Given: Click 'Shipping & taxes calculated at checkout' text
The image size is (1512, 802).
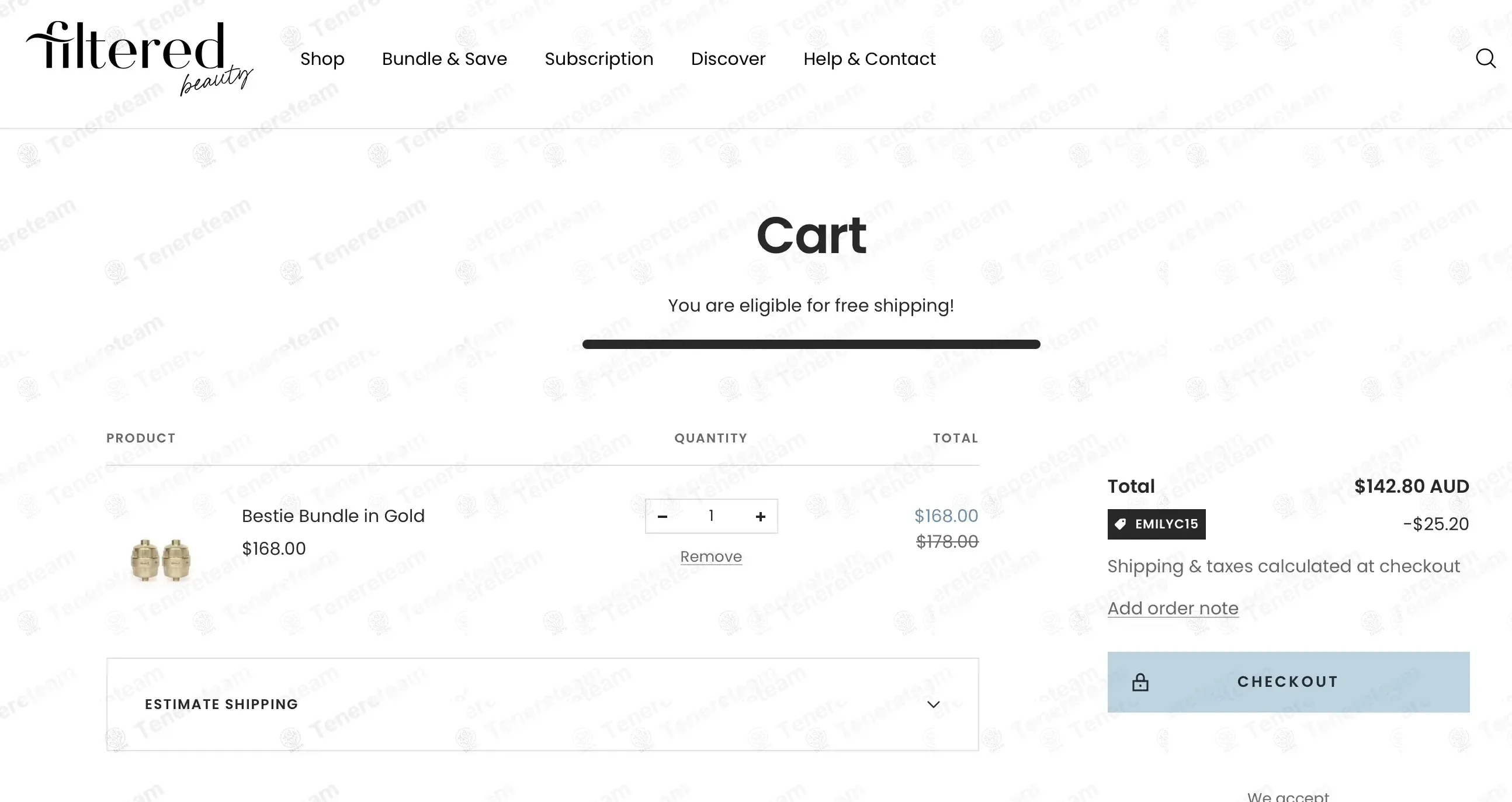Looking at the screenshot, I should (1284, 566).
